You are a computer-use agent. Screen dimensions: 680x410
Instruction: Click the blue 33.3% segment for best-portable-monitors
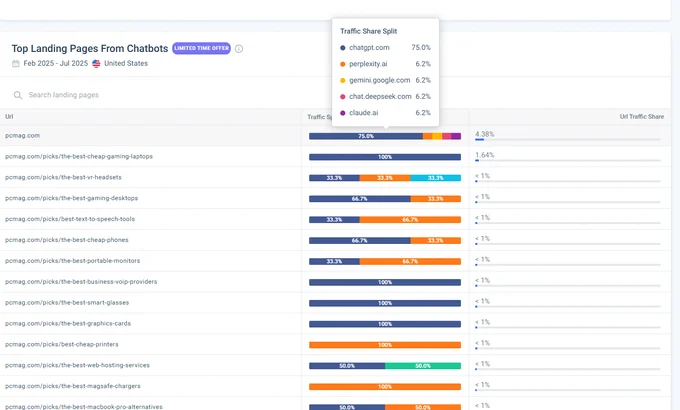pos(334,261)
